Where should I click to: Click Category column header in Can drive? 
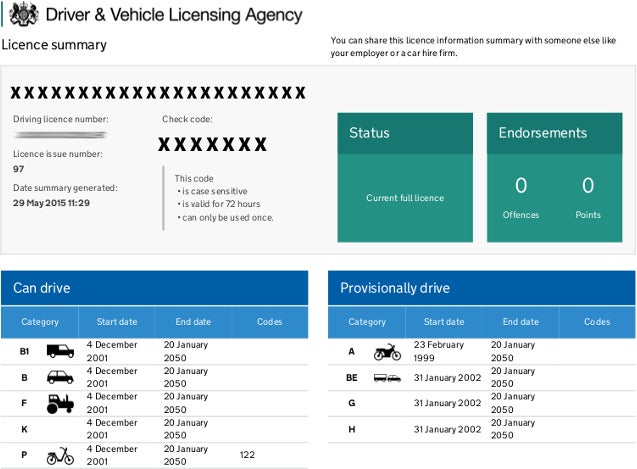point(40,322)
